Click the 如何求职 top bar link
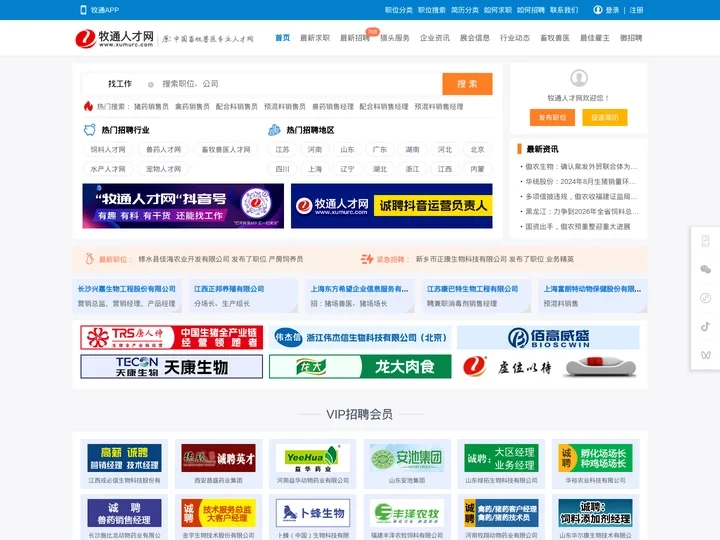Screen dimensions: 720x540 (x=498, y=10)
